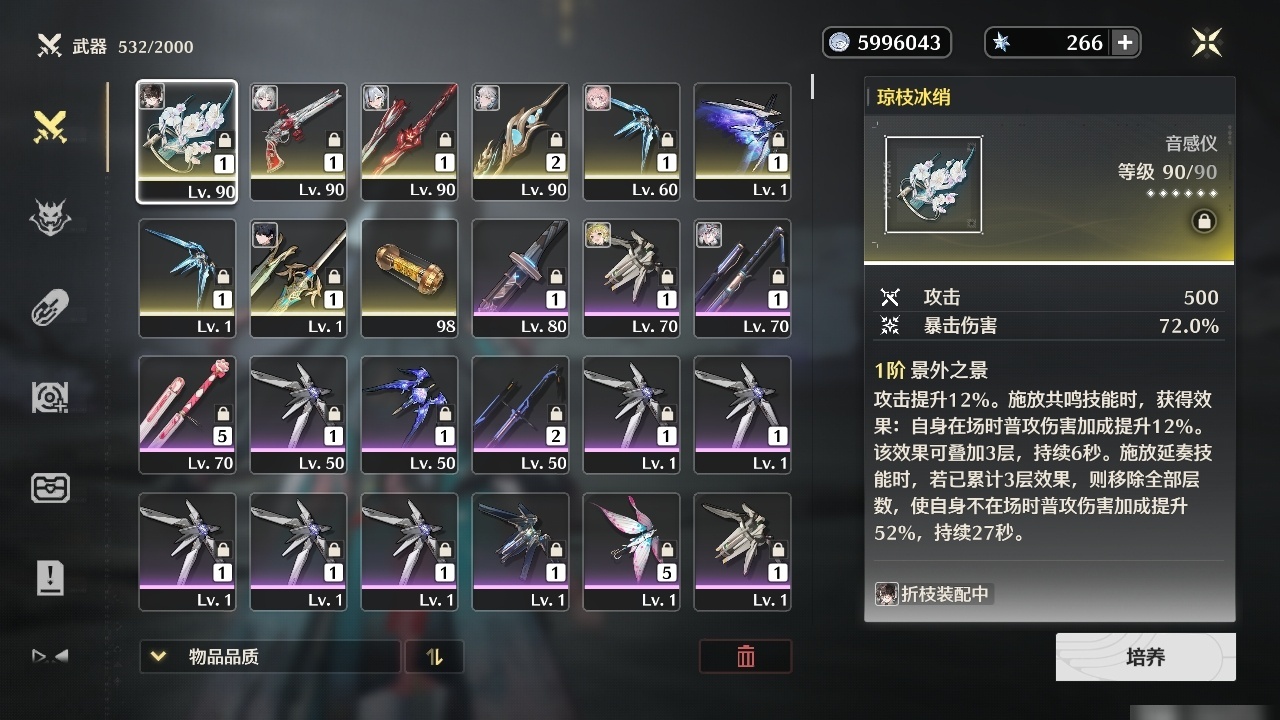Toggle the sort order arrows button
This screenshot has width=1280, height=720.
[x=434, y=657]
